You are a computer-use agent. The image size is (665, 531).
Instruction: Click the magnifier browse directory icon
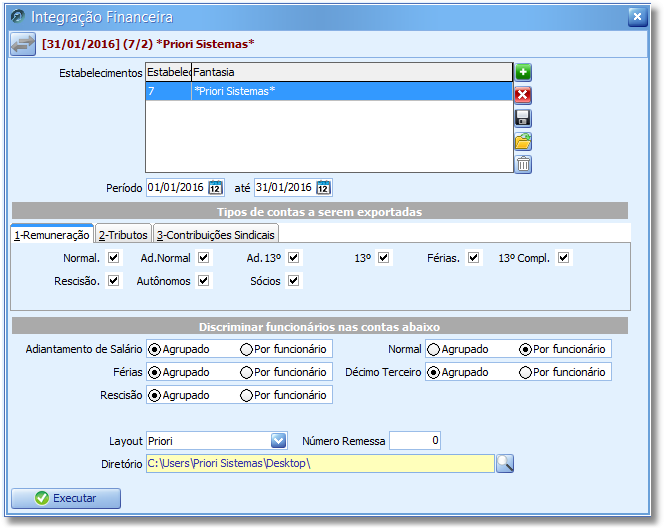[505, 464]
